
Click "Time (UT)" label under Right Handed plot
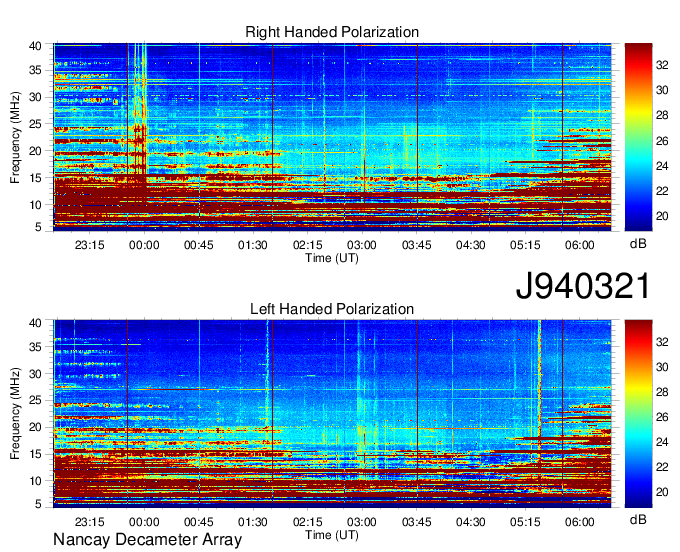[x=332, y=258]
